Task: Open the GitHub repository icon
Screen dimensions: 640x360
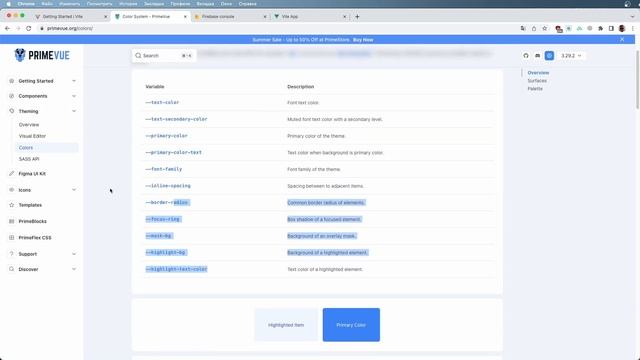Action: (x=526, y=56)
